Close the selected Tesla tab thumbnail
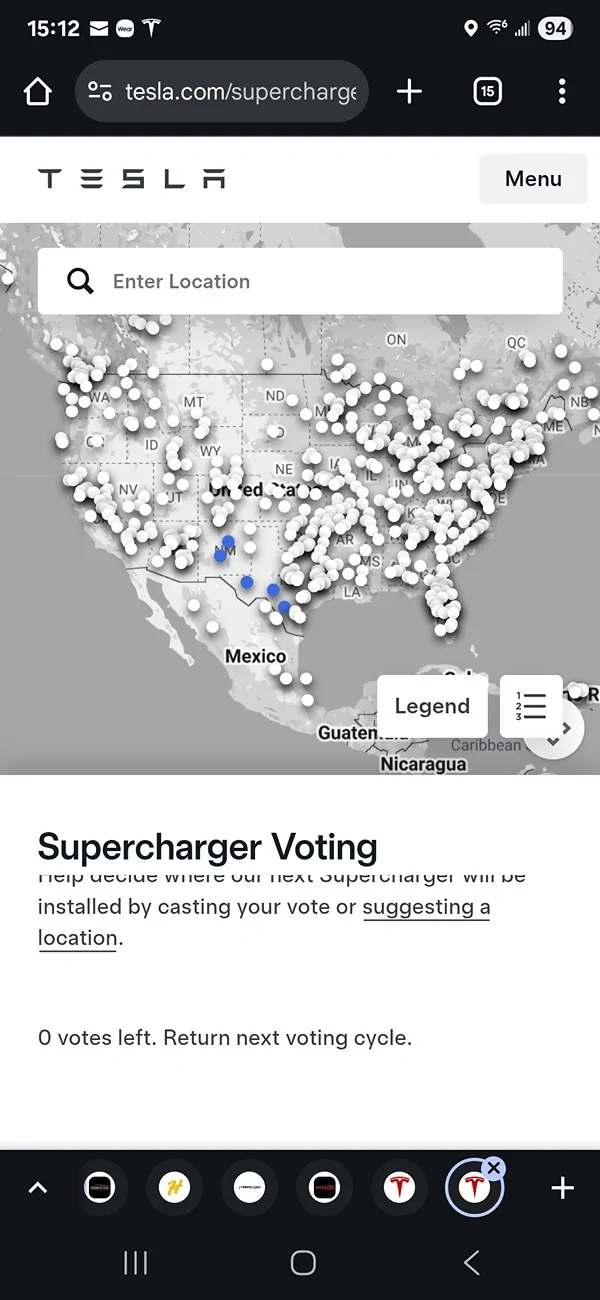This screenshot has width=600, height=1300. pos(494,1167)
